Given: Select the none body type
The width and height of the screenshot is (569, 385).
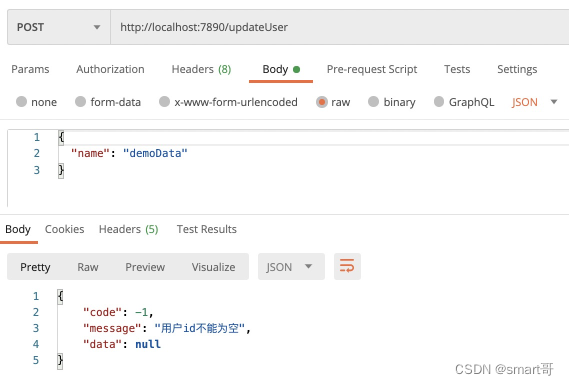Looking at the screenshot, I should 36,102.
